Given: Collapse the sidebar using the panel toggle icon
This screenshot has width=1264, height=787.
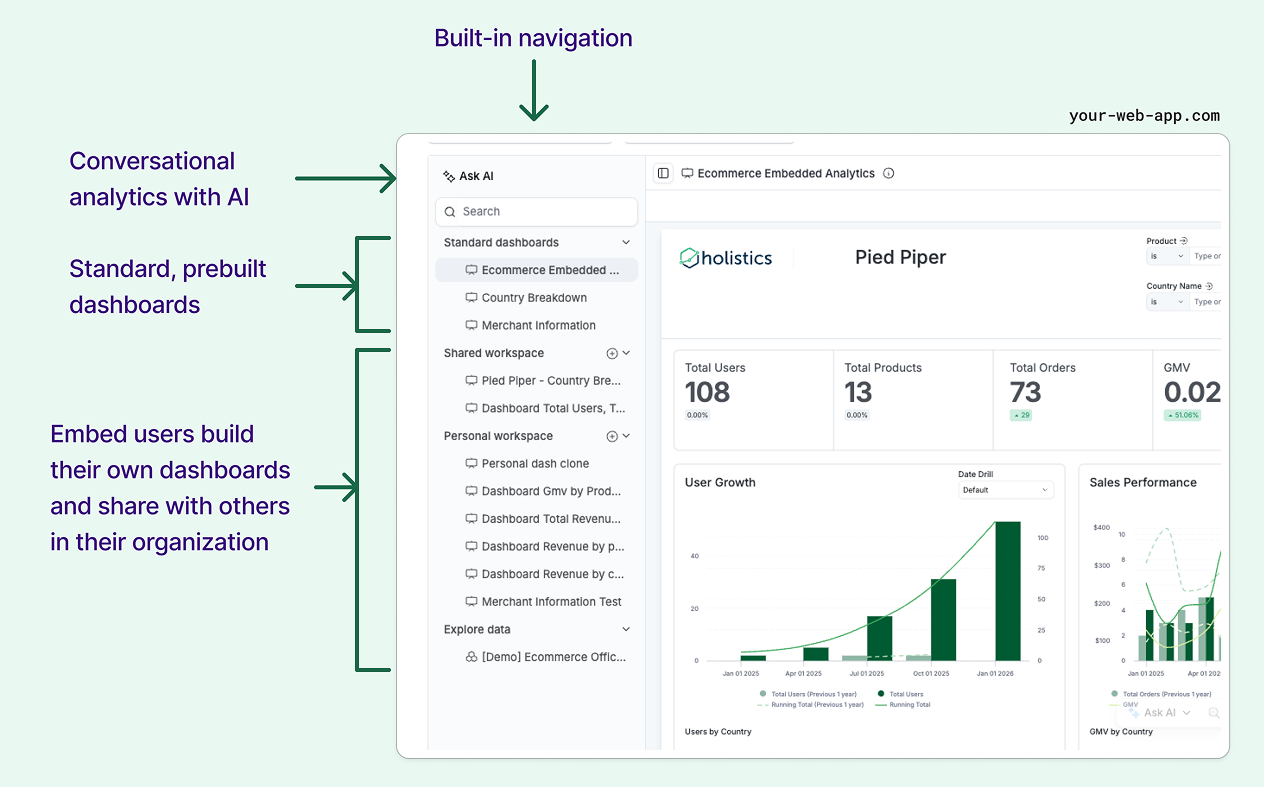Looking at the screenshot, I should point(663,172).
